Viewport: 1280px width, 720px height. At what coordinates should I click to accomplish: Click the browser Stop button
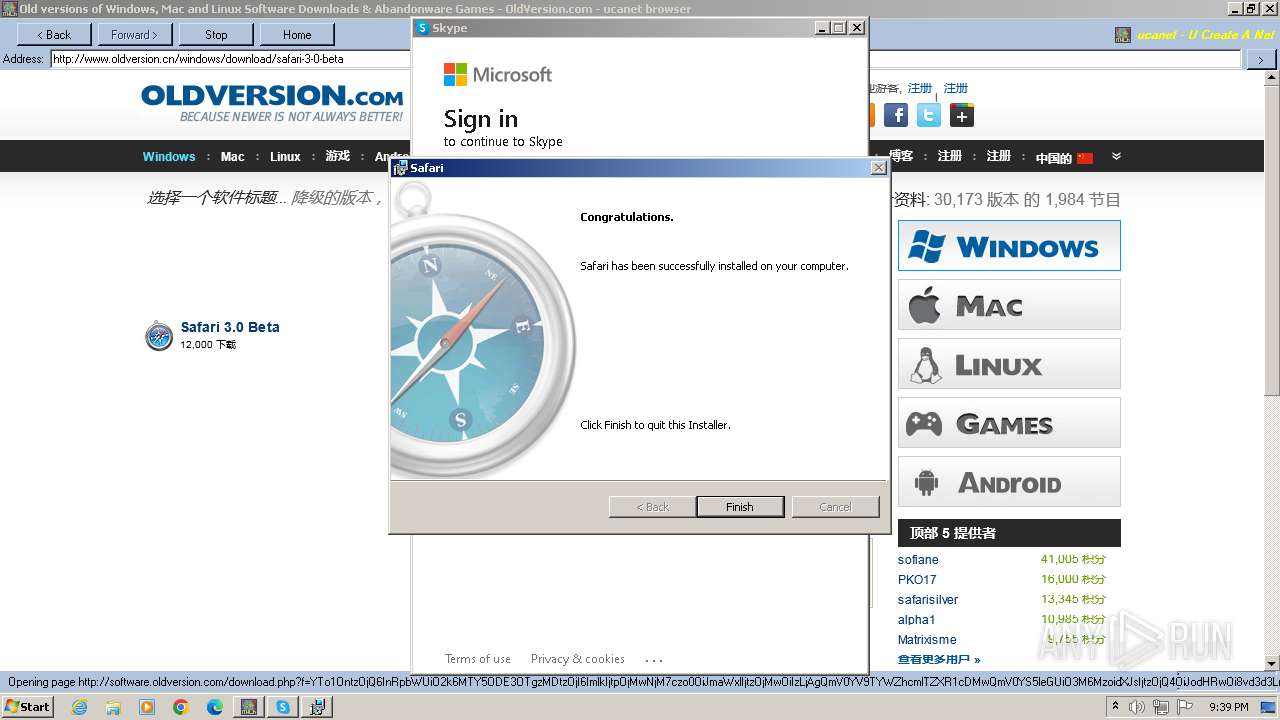pyautogui.click(x=216, y=34)
